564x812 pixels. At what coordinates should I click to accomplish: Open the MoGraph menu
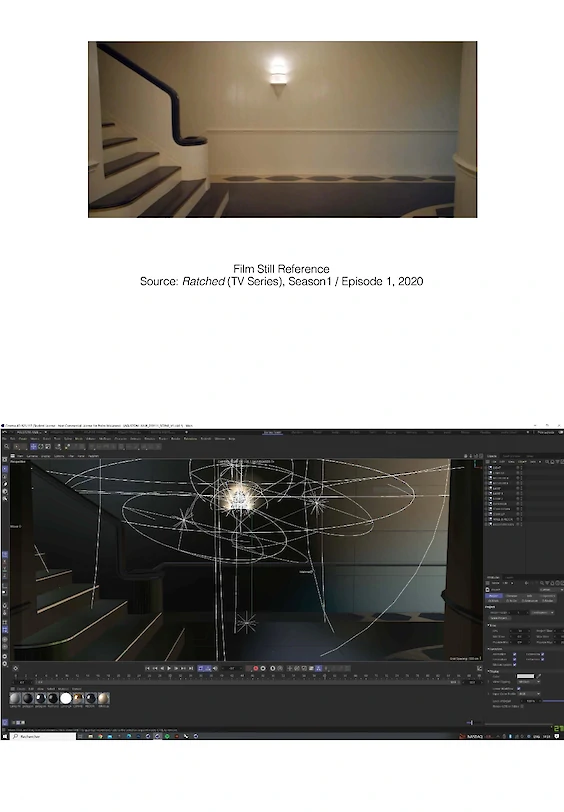tap(105, 439)
